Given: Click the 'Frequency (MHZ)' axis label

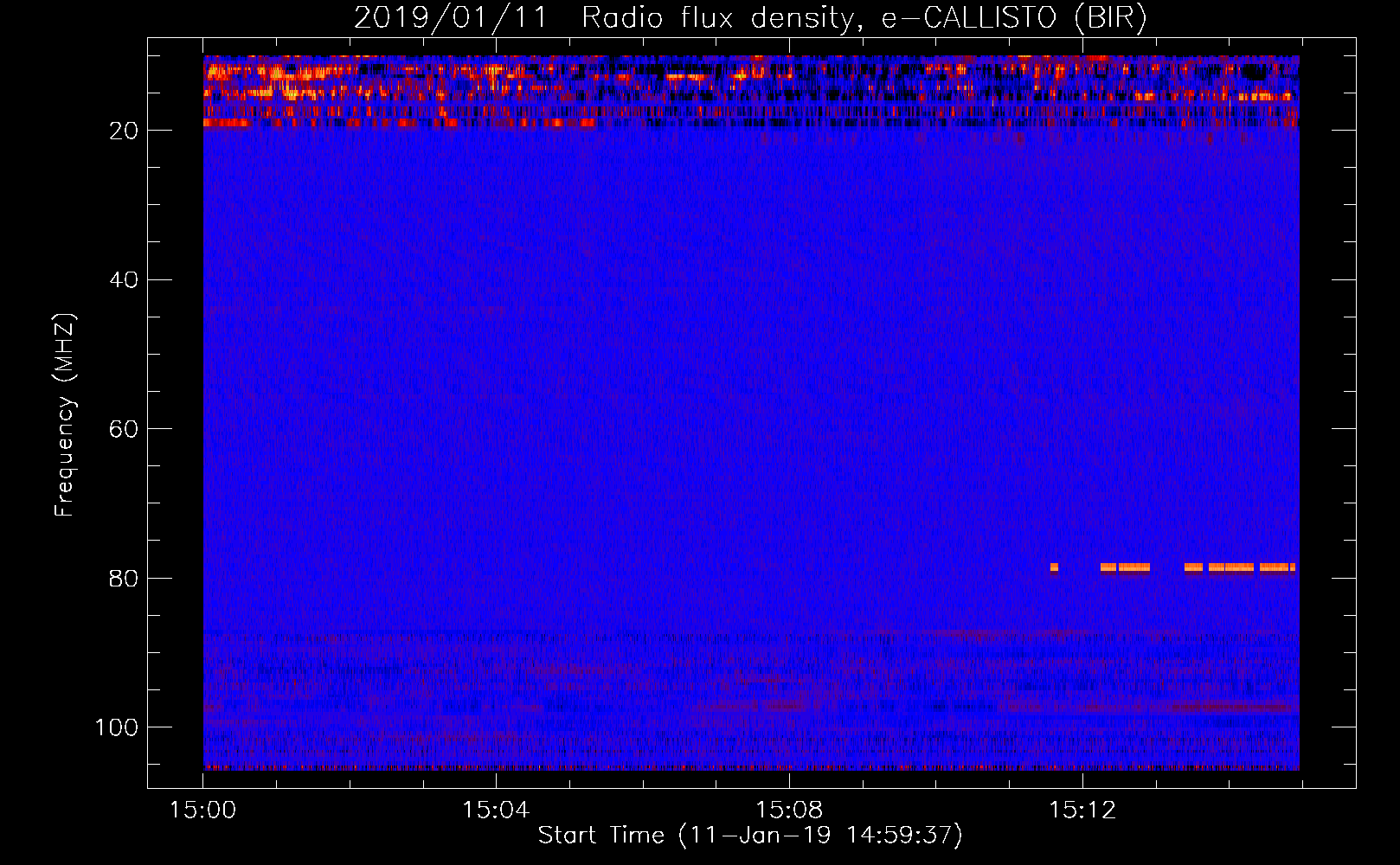Looking at the screenshot, I should 65,414.
